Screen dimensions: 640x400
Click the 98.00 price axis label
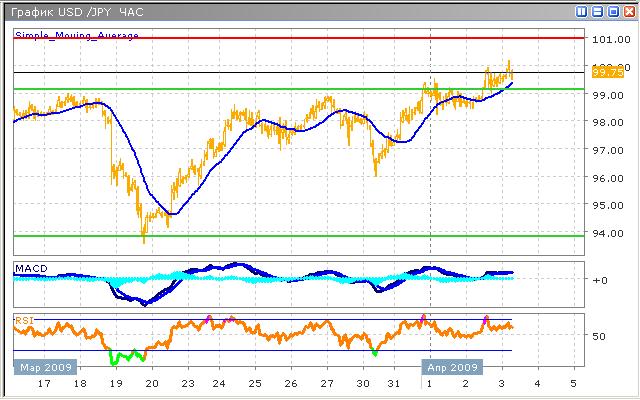coord(608,122)
